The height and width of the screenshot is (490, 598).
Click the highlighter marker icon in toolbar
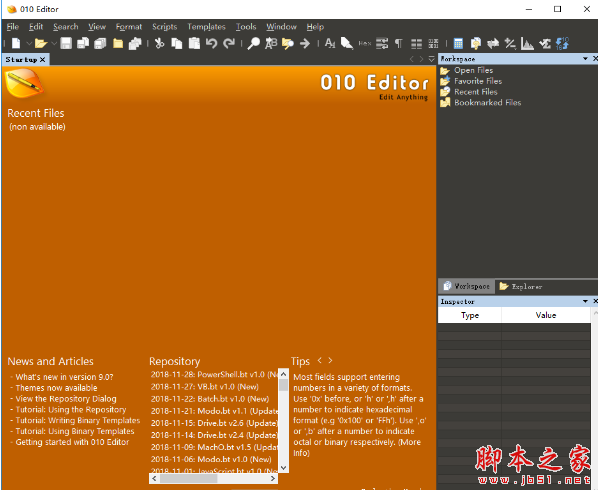coord(347,43)
